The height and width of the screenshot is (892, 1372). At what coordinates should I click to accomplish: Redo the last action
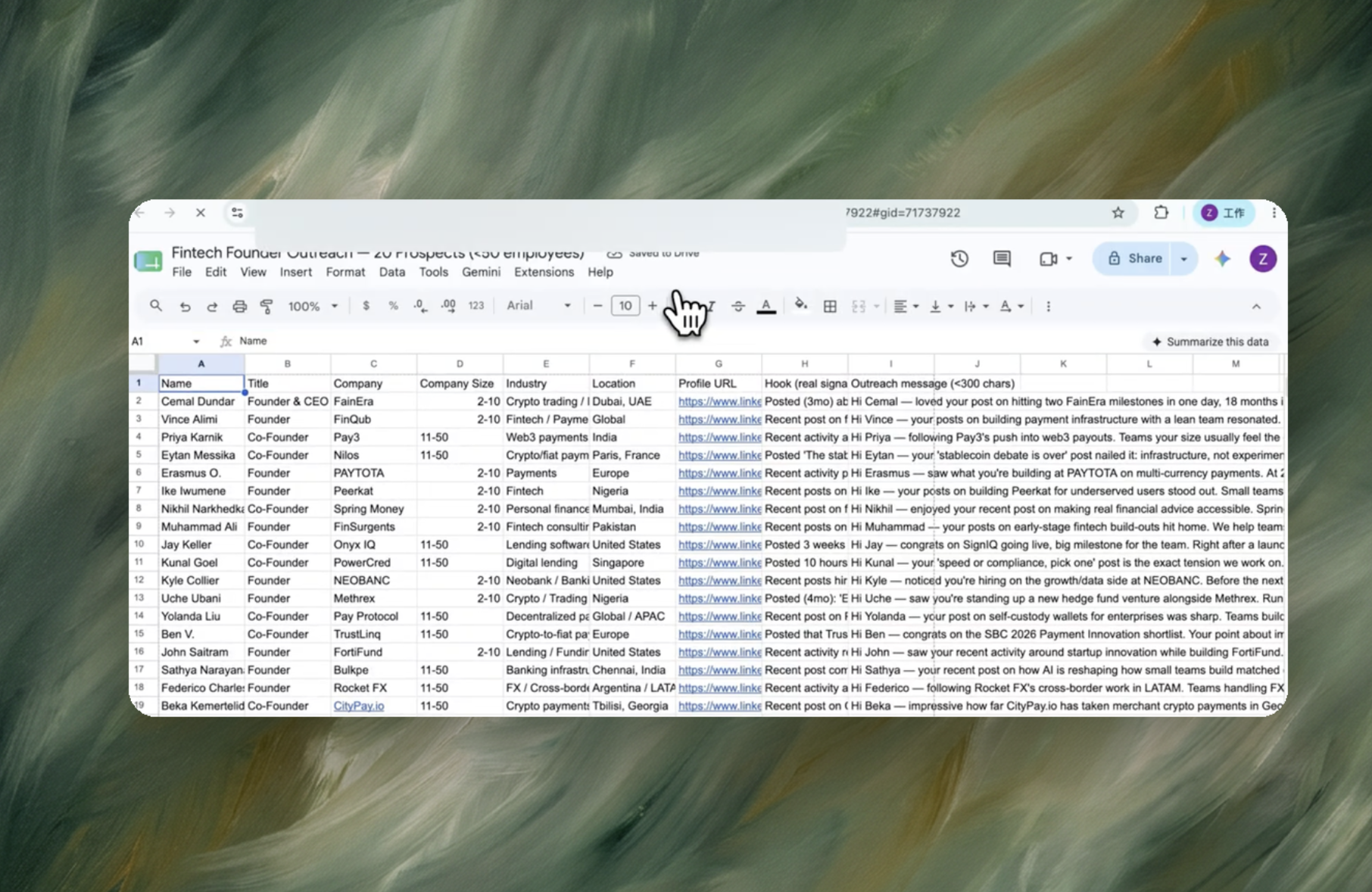coord(212,306)
